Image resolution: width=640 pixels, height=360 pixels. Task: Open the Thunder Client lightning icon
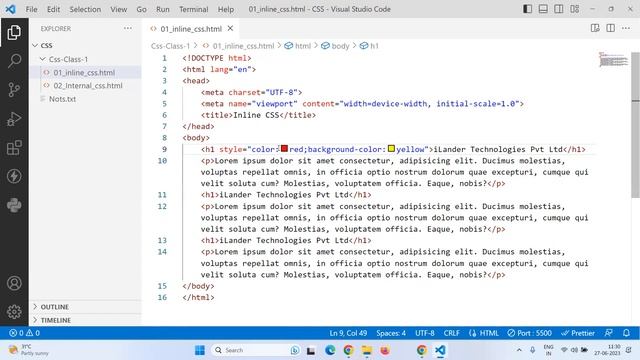(x=14, y=176)
